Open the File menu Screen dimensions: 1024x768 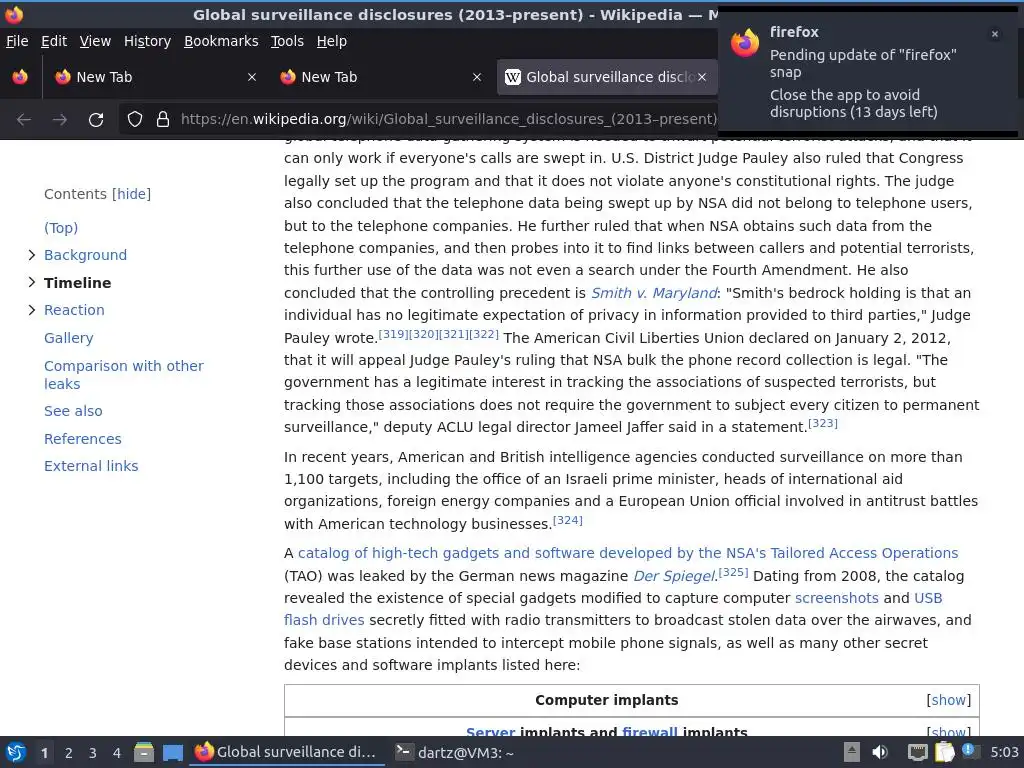(17, 41)
